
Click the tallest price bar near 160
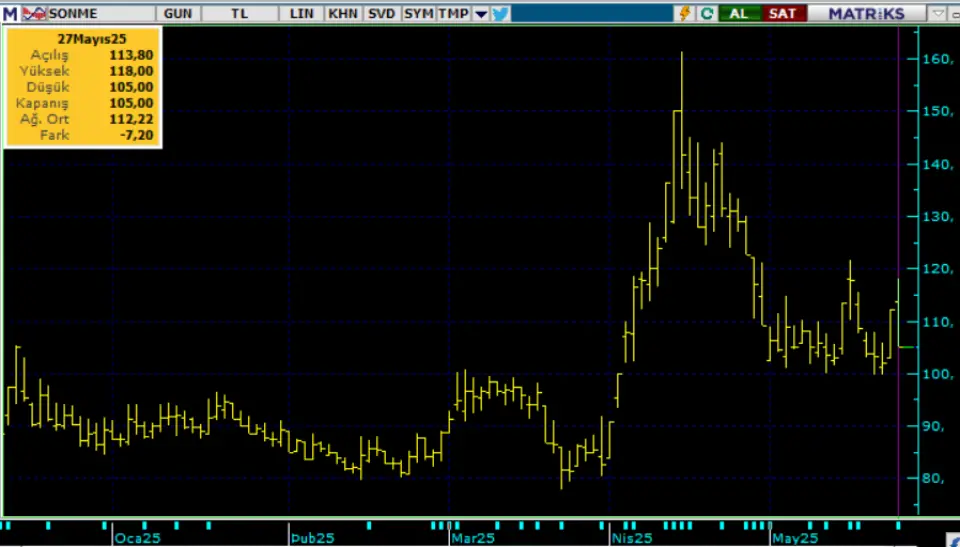[x=681, y=120]
